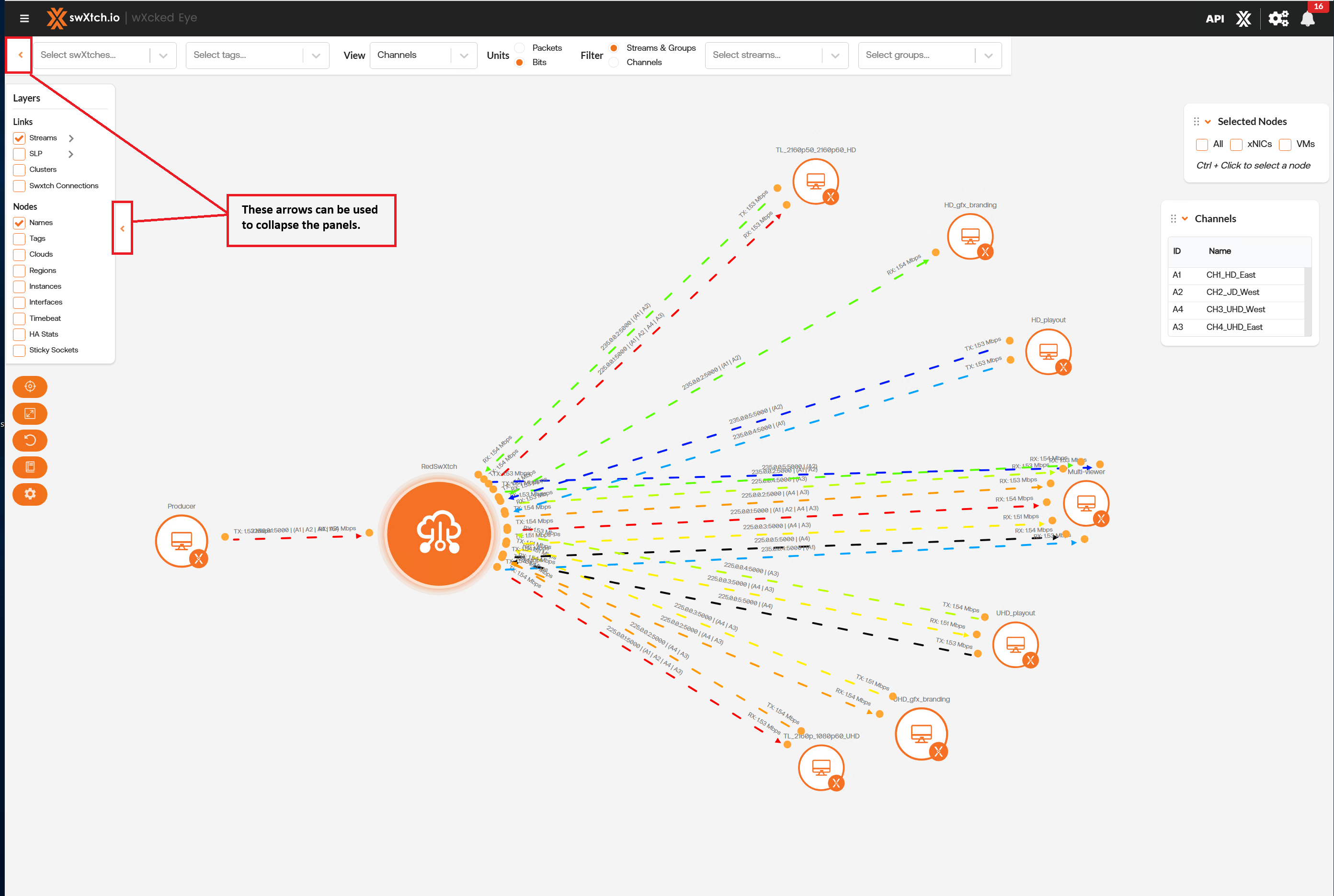Screen dimensions: 1334x896
Task: Collapse the Layers panel side arrow
Action: [122, 228]
